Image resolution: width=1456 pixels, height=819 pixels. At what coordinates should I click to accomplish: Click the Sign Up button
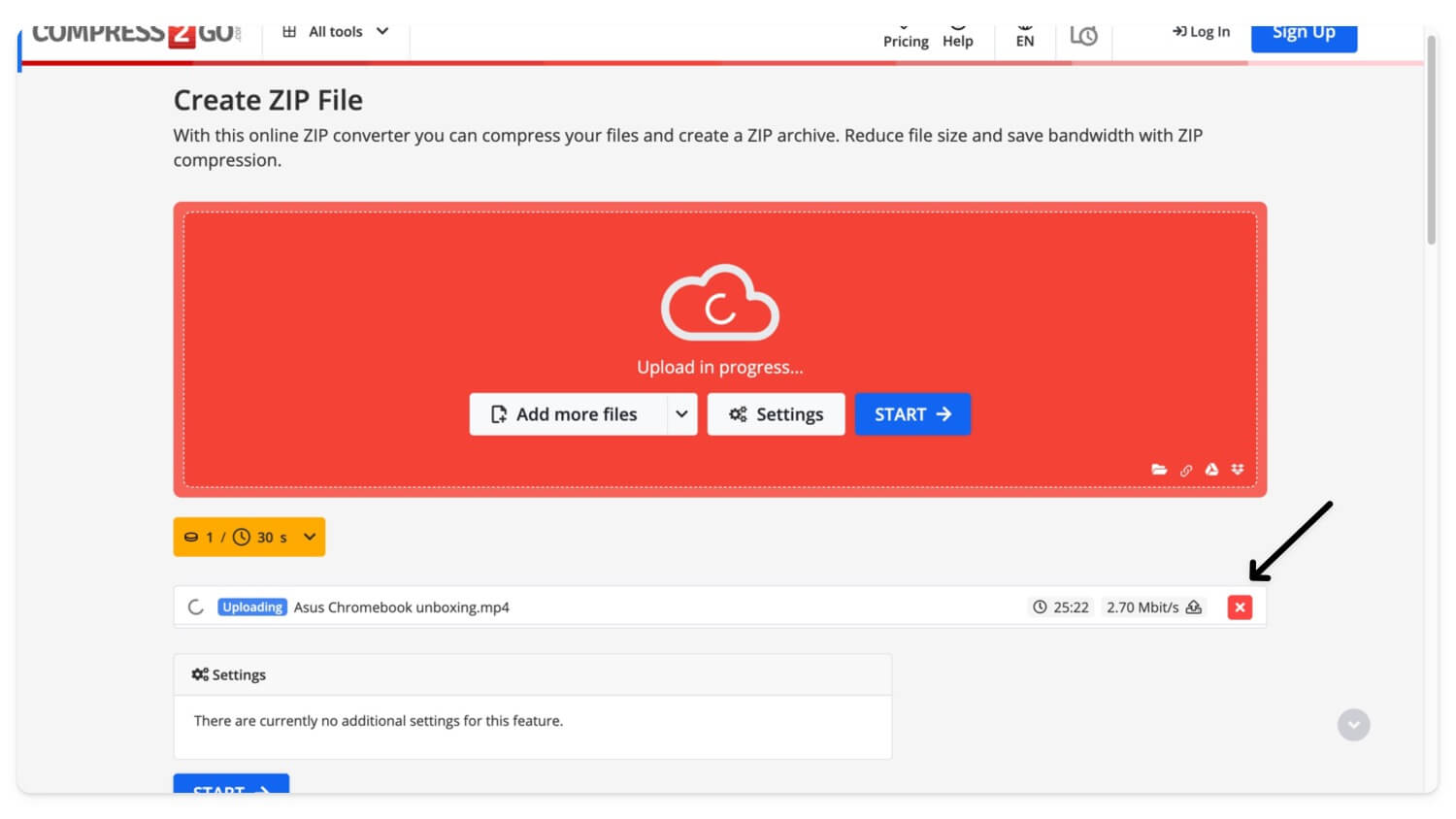[x=1304, y=32]
